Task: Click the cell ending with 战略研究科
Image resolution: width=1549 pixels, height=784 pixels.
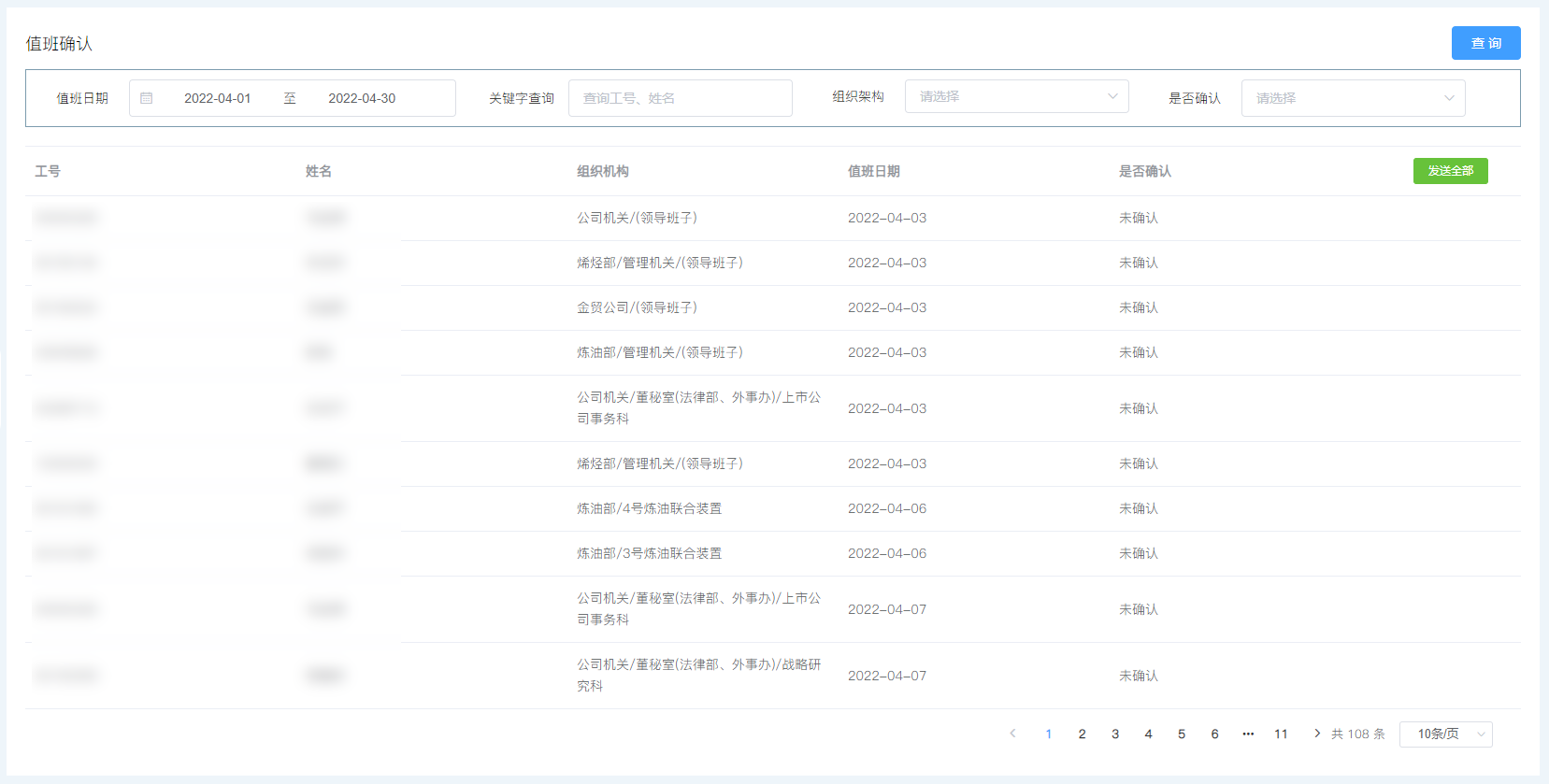Action: pos(699,675)
